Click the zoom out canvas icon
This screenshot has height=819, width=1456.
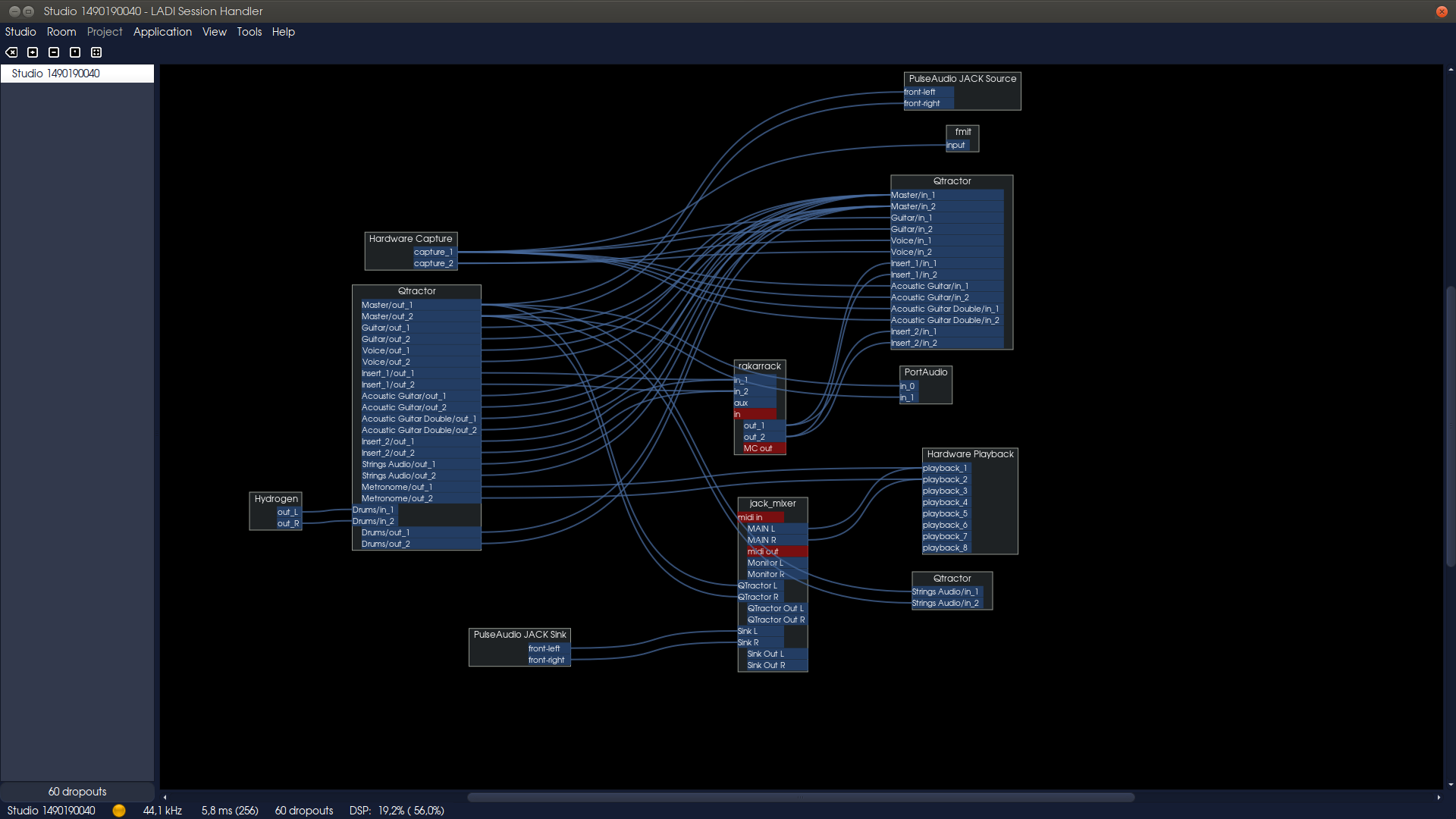point(54,52)
